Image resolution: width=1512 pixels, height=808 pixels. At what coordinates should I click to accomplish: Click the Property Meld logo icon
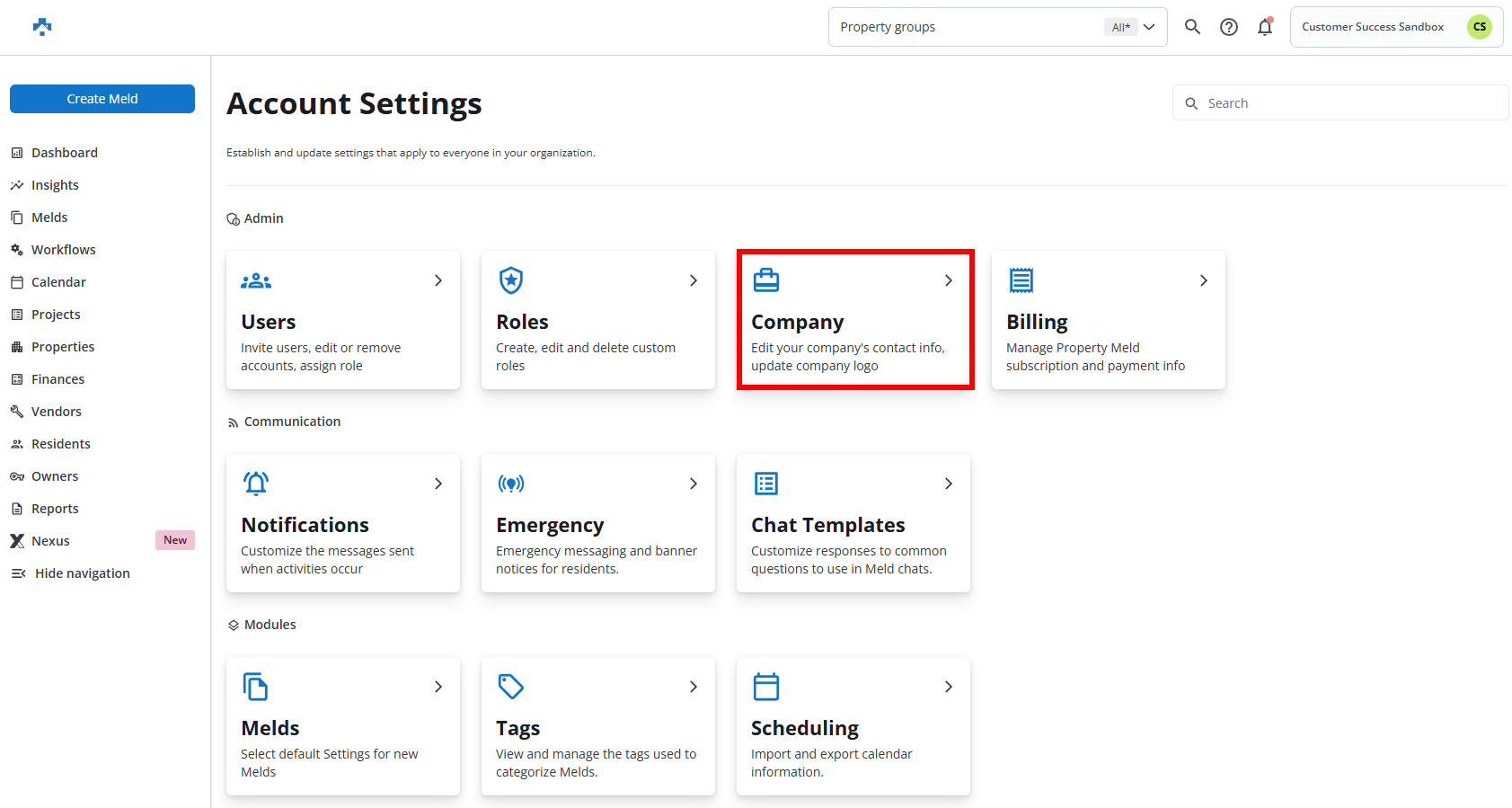click(42, 27)
